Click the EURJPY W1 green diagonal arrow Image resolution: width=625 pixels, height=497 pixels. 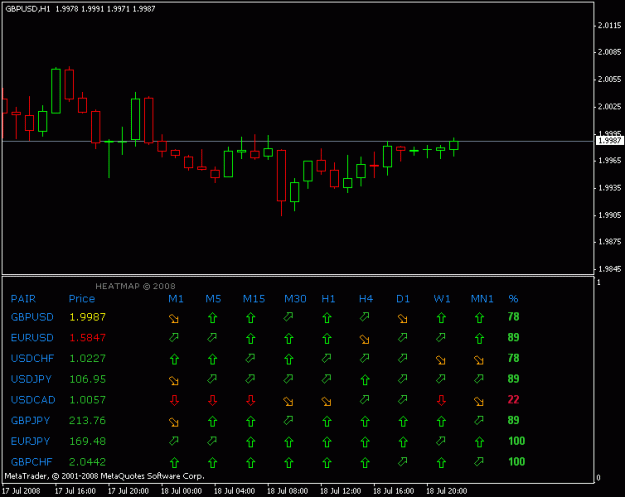(440, 440)
